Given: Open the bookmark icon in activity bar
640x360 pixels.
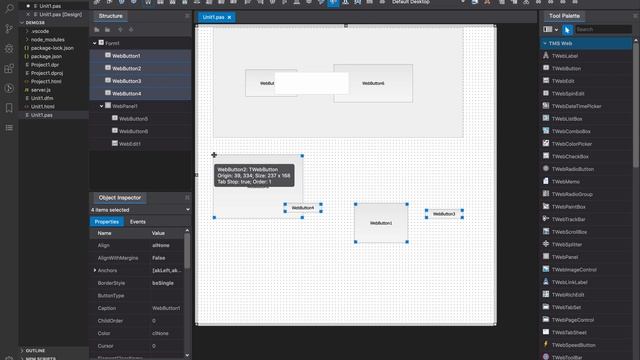Looking at the screenshot, I should 9,108.
